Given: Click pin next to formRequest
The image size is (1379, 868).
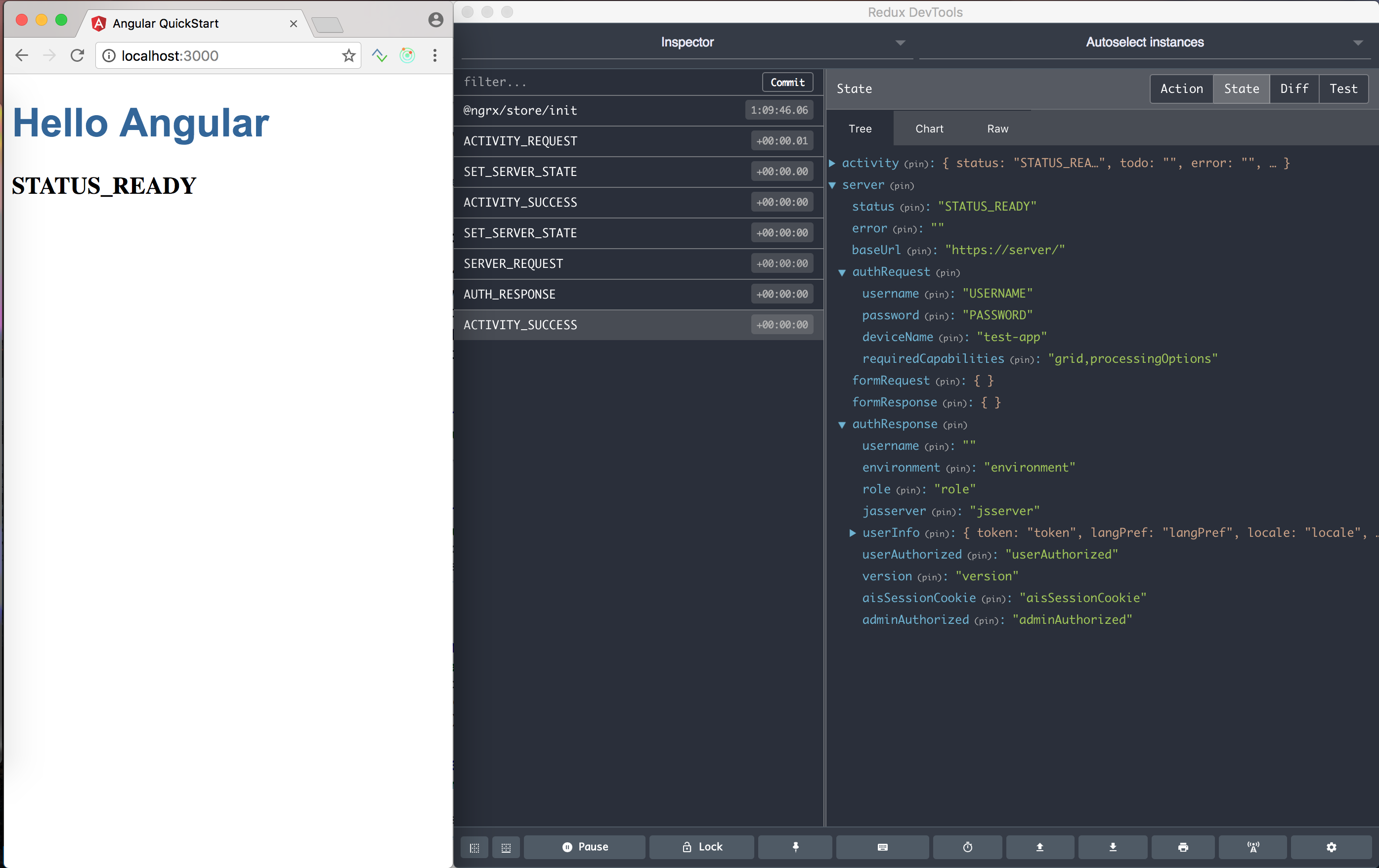Looking at the screenshot, I should (x=948, y=381).
